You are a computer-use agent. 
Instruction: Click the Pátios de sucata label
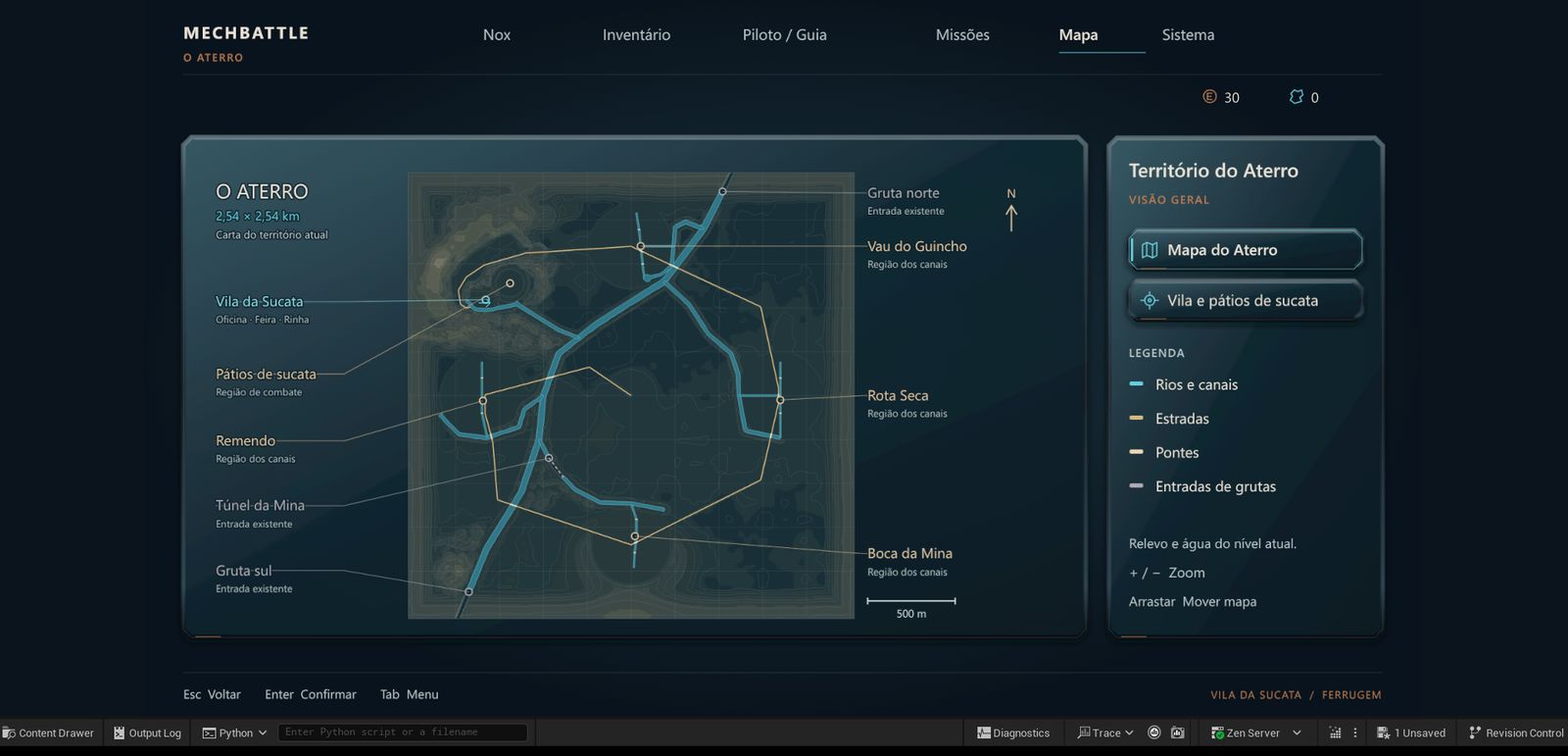tap(266, 374)
